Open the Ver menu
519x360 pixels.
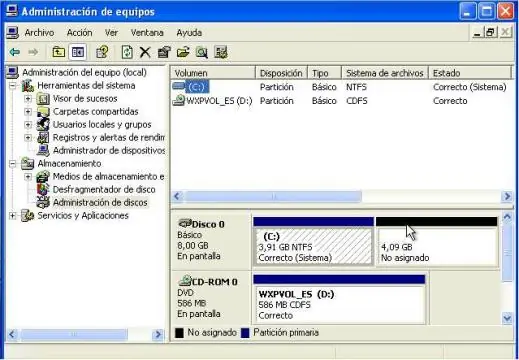pyautogui.click(x=111, y=33)
